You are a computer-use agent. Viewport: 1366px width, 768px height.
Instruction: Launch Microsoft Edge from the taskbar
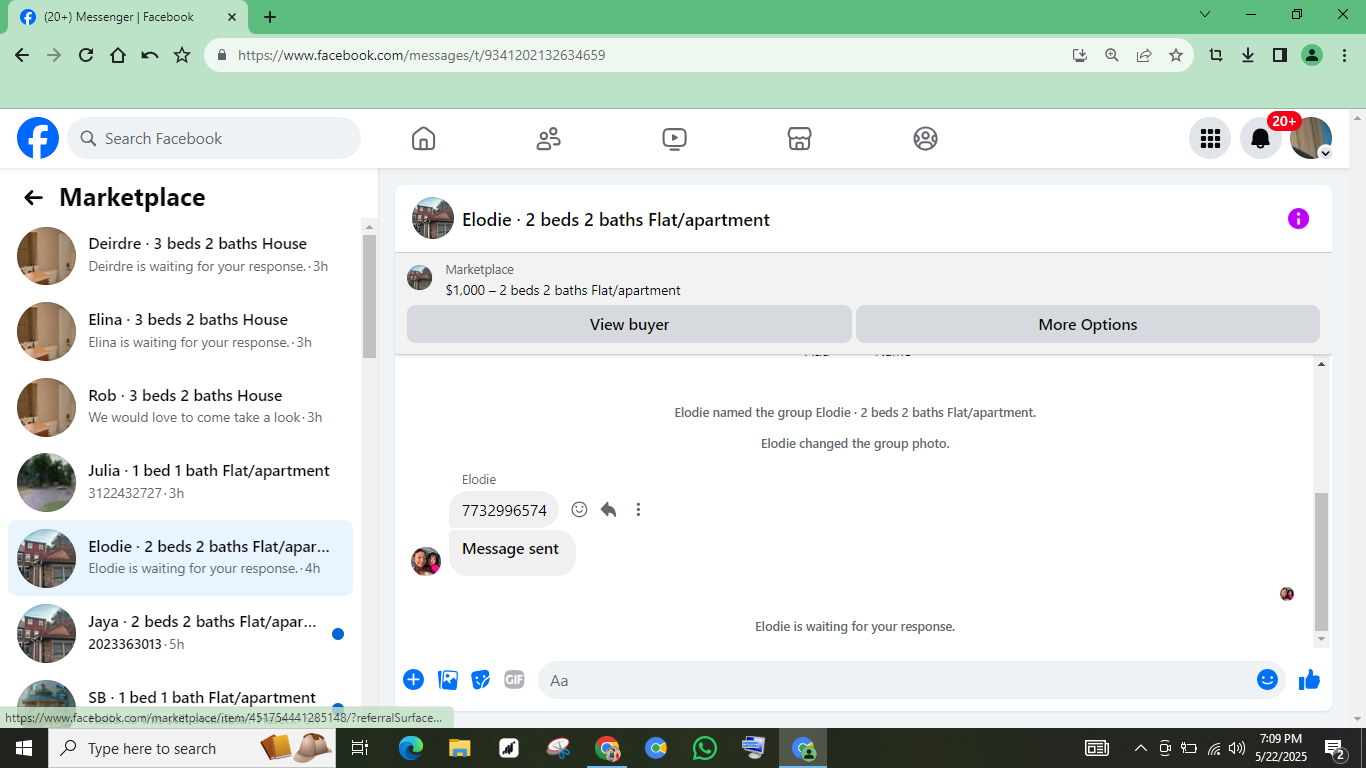(410, 748)
